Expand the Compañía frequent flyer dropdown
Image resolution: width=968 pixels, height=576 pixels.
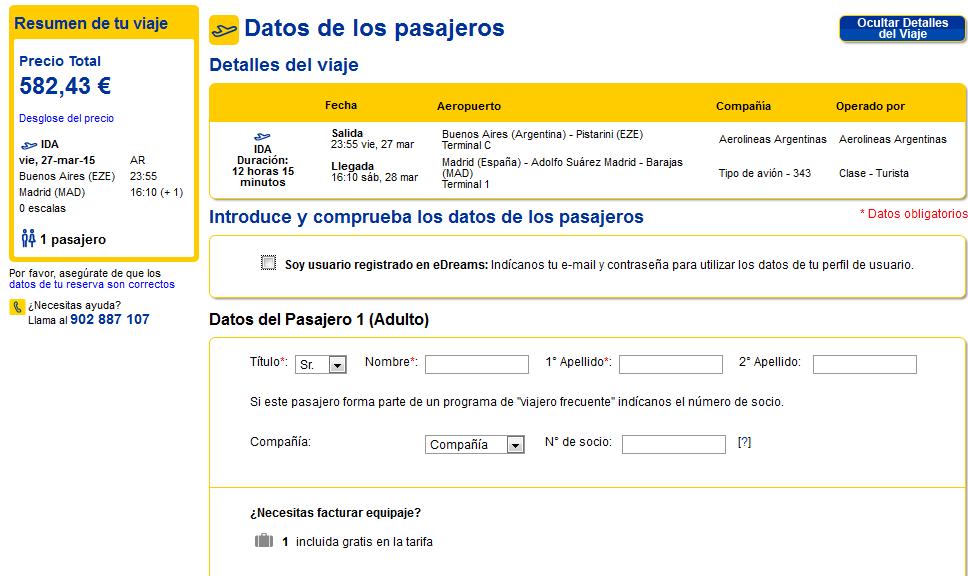coord(474,445)
